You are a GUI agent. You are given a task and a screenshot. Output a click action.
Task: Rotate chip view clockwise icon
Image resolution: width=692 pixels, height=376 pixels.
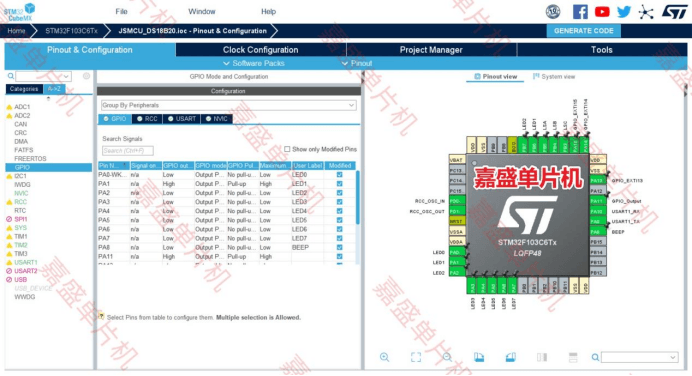479,357
